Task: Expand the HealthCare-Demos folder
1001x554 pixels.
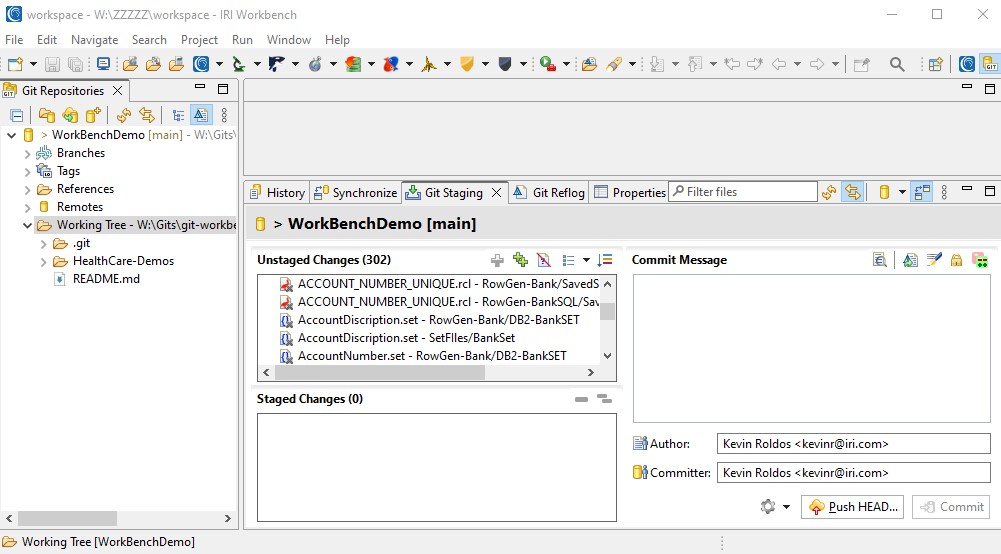Action: [x=43, y=262]
